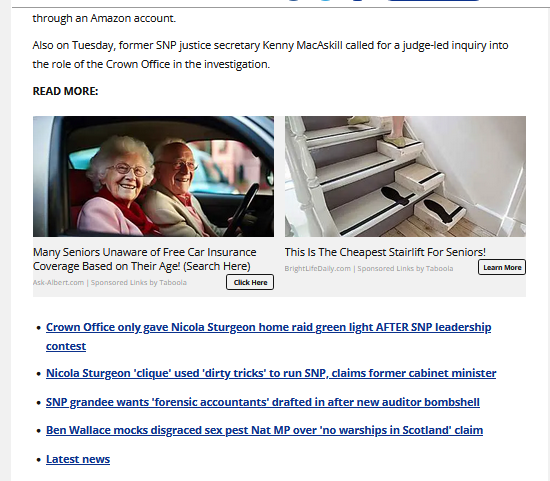Click the 'through an Amazon account.' text line
This screenshot has height=481, width=550.
(x=104, y=18)
